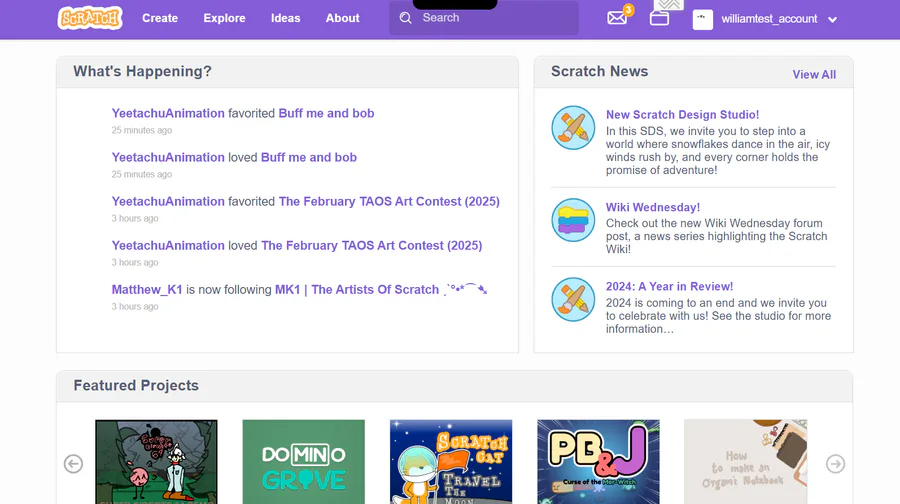
Task: Click the Wiki Wednesday news icon
Action: click(573, 220)
